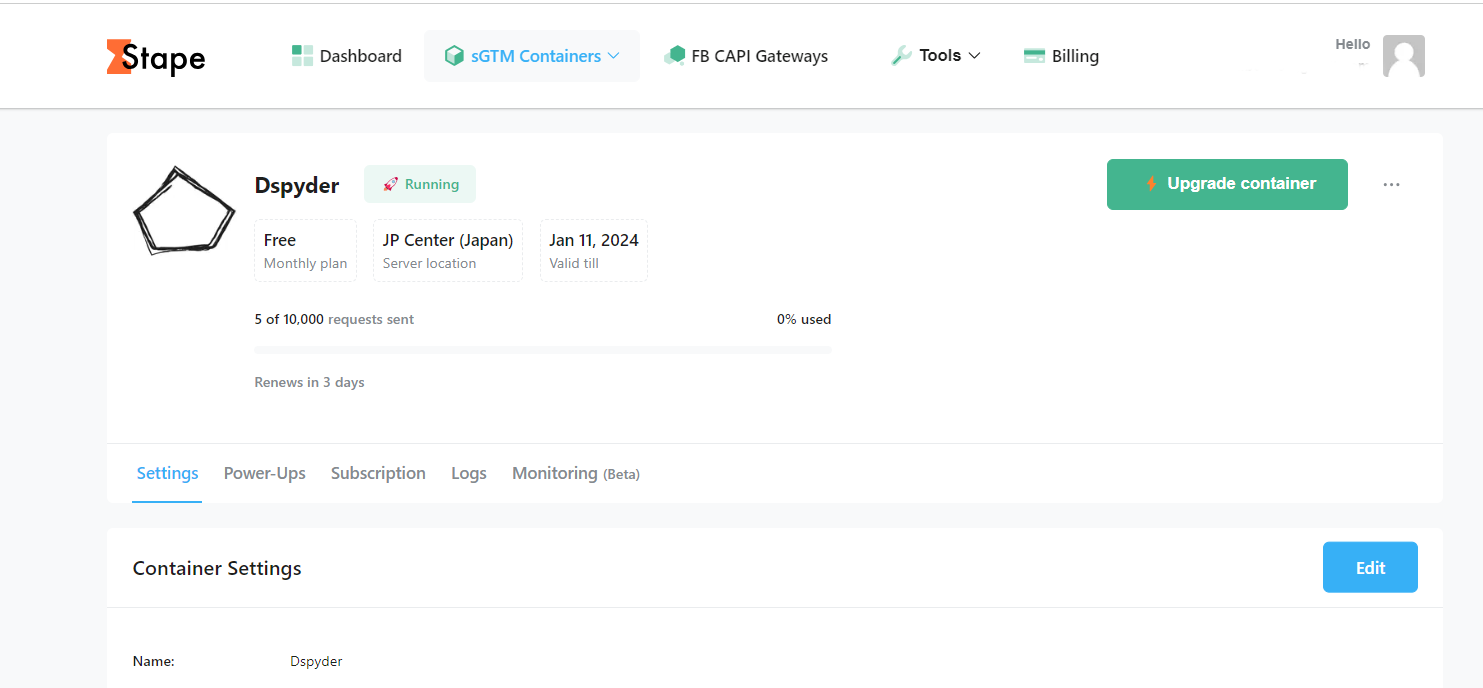Click the Running status badge
Screen dimensions: 1483x688
420,184
